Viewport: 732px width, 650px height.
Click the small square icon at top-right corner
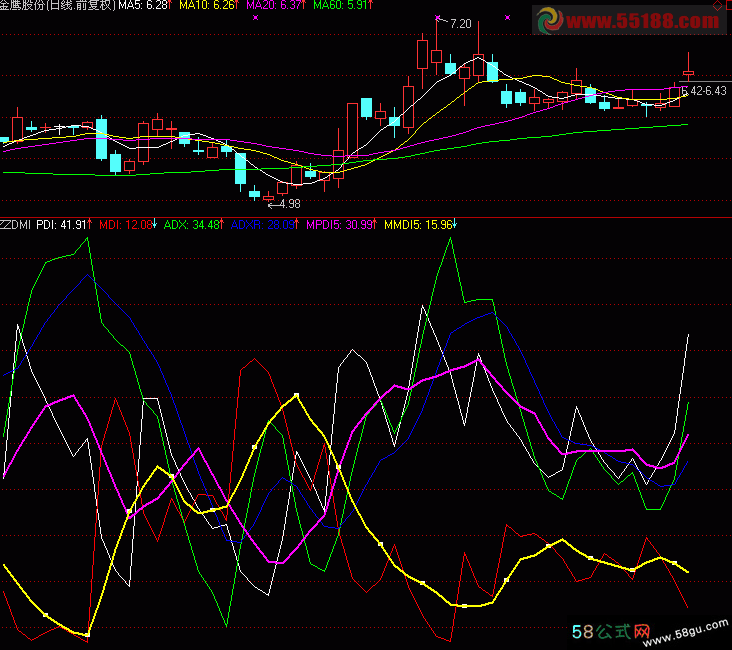(717, 7)
